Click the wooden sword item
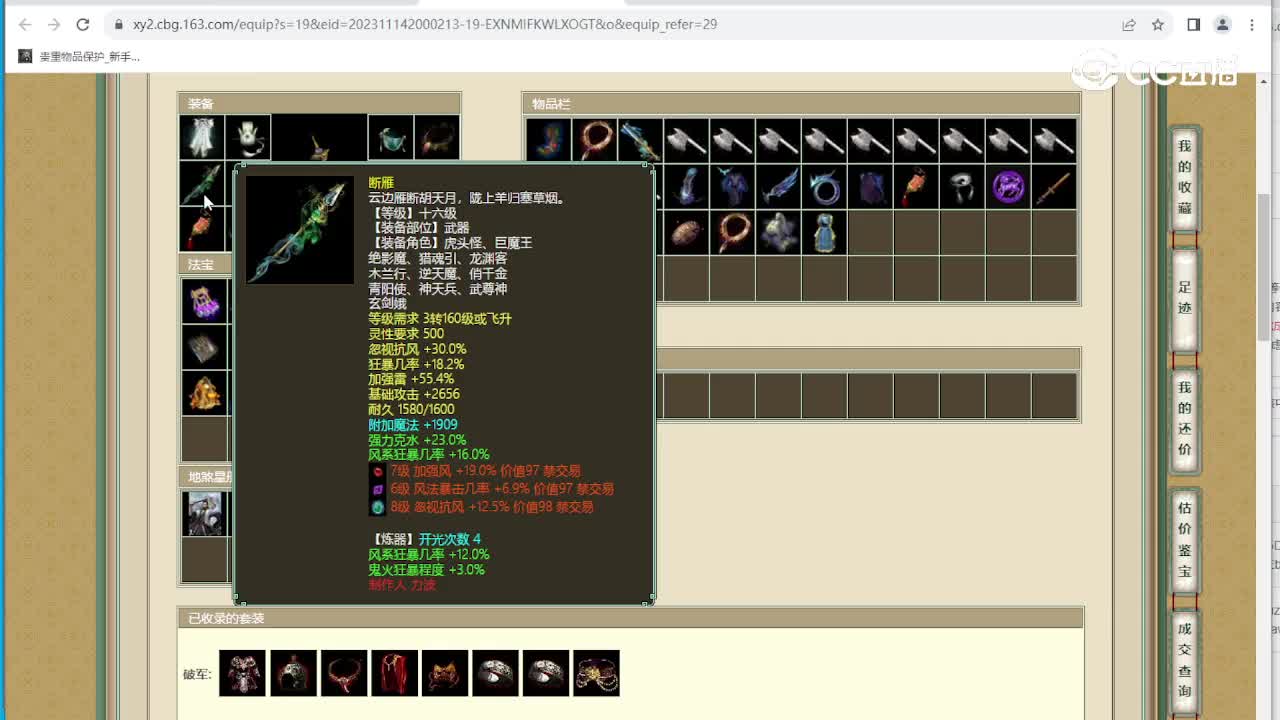1280x720 pixels. 1054,186
